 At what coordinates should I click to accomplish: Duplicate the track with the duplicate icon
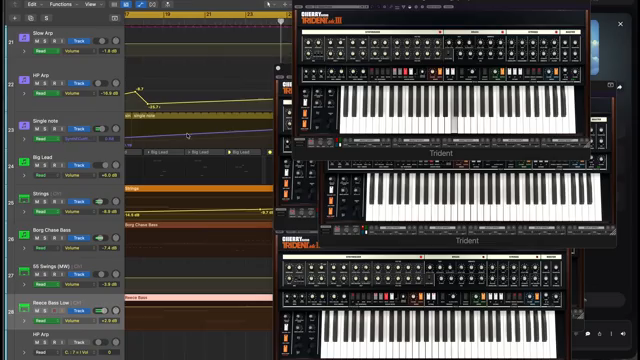(31, 18)
